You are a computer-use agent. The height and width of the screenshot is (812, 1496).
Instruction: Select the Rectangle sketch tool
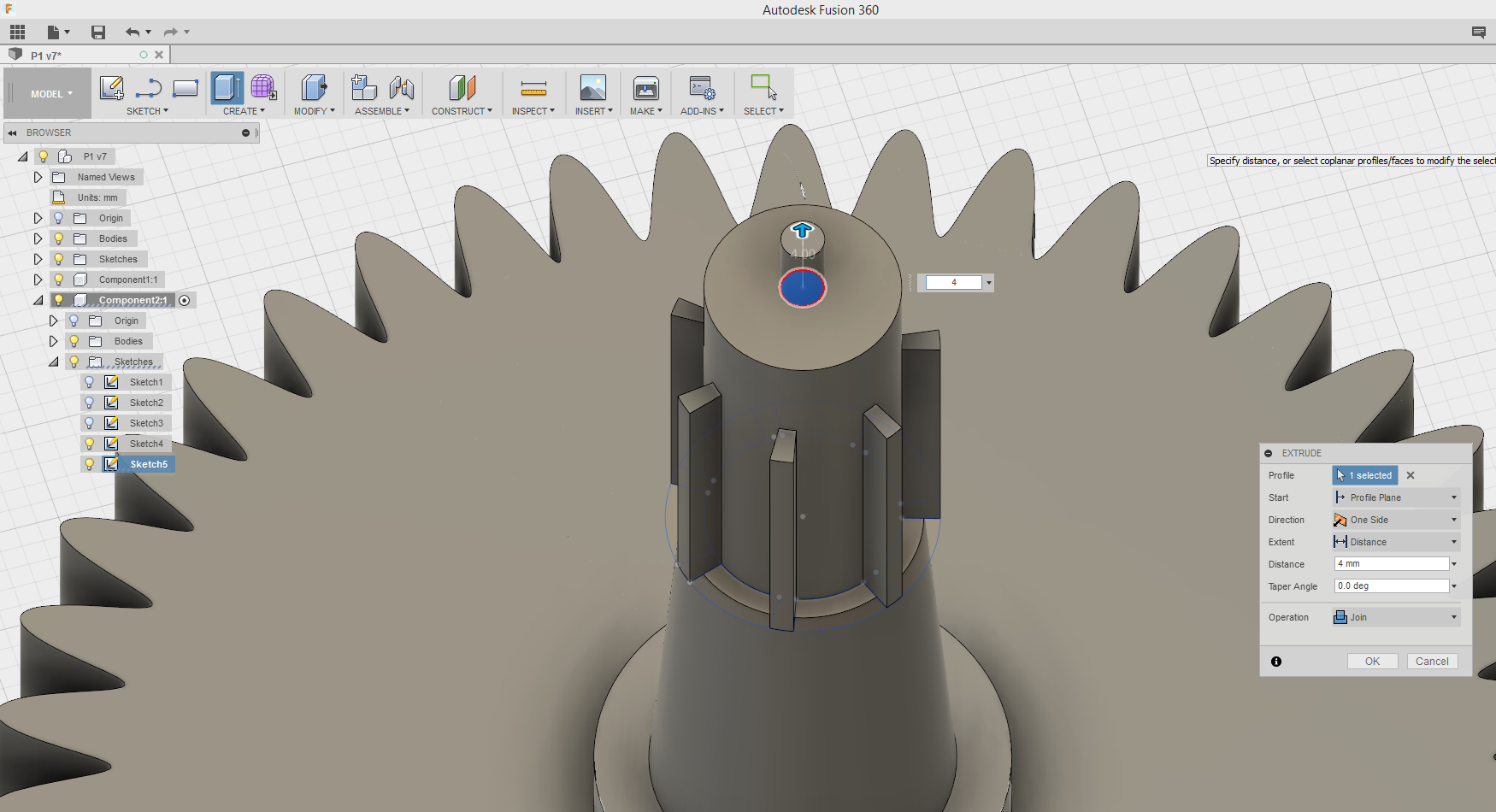coord(186,88)
